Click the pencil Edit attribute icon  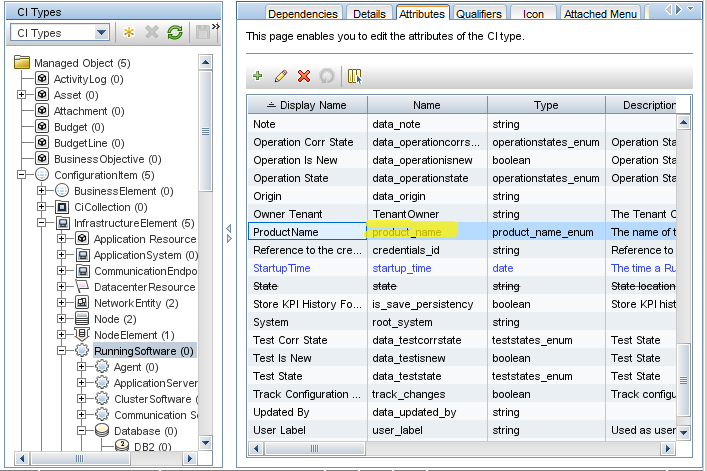[281, 76]
